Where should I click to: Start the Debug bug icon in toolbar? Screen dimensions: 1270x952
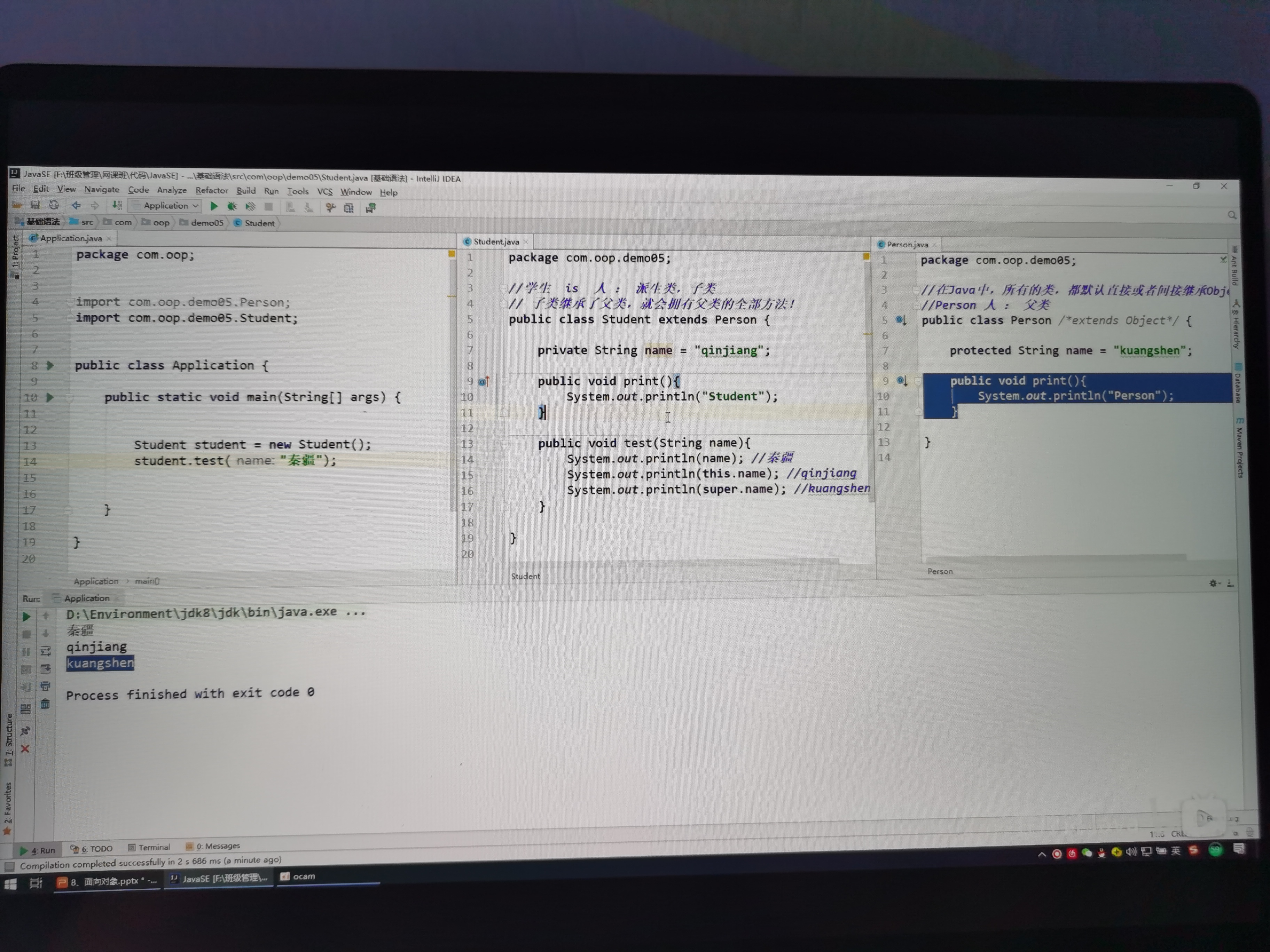click(232, 207)
